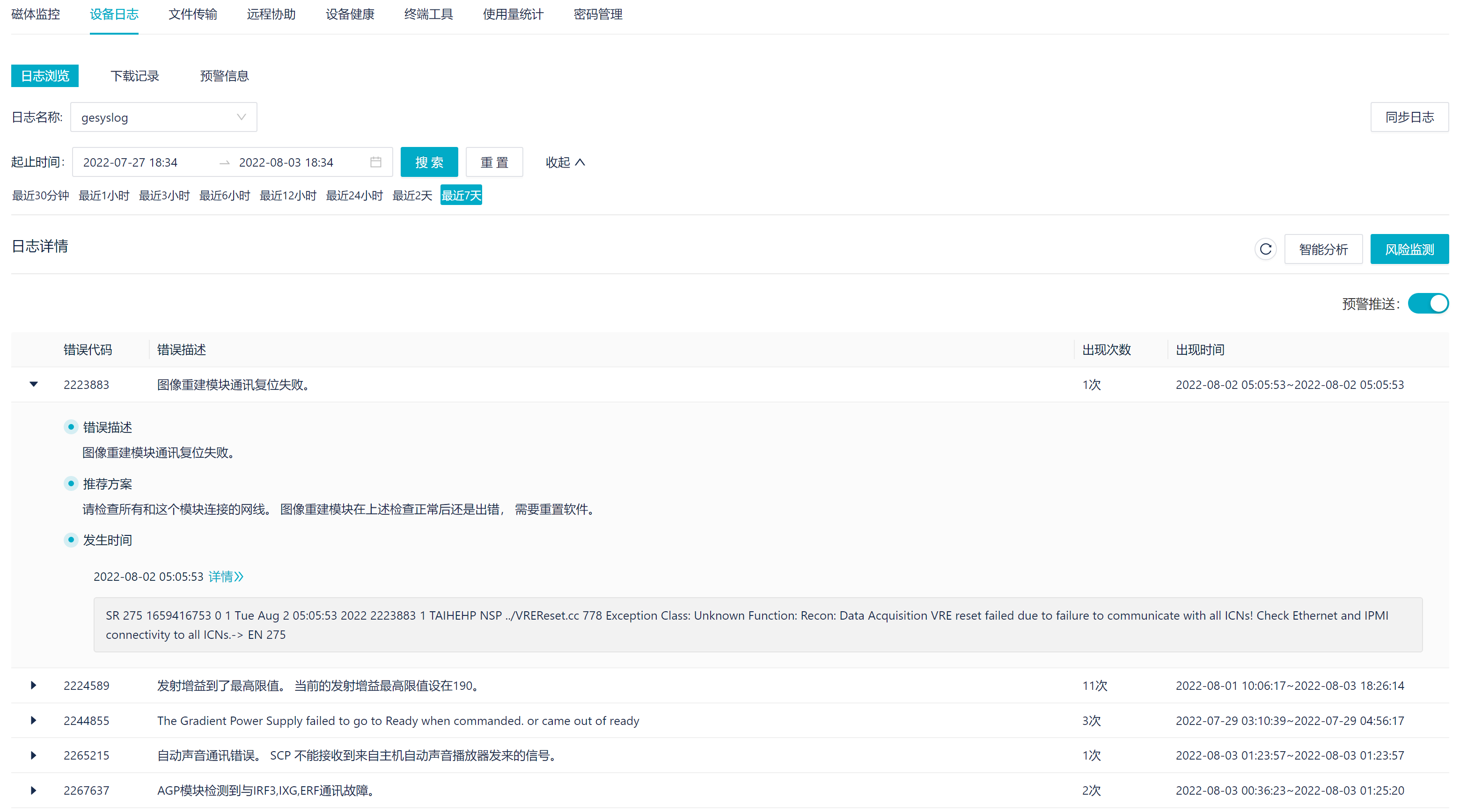Run 智能分析 intelligent analysis

pyautogui.click(x=1323, y=249)
